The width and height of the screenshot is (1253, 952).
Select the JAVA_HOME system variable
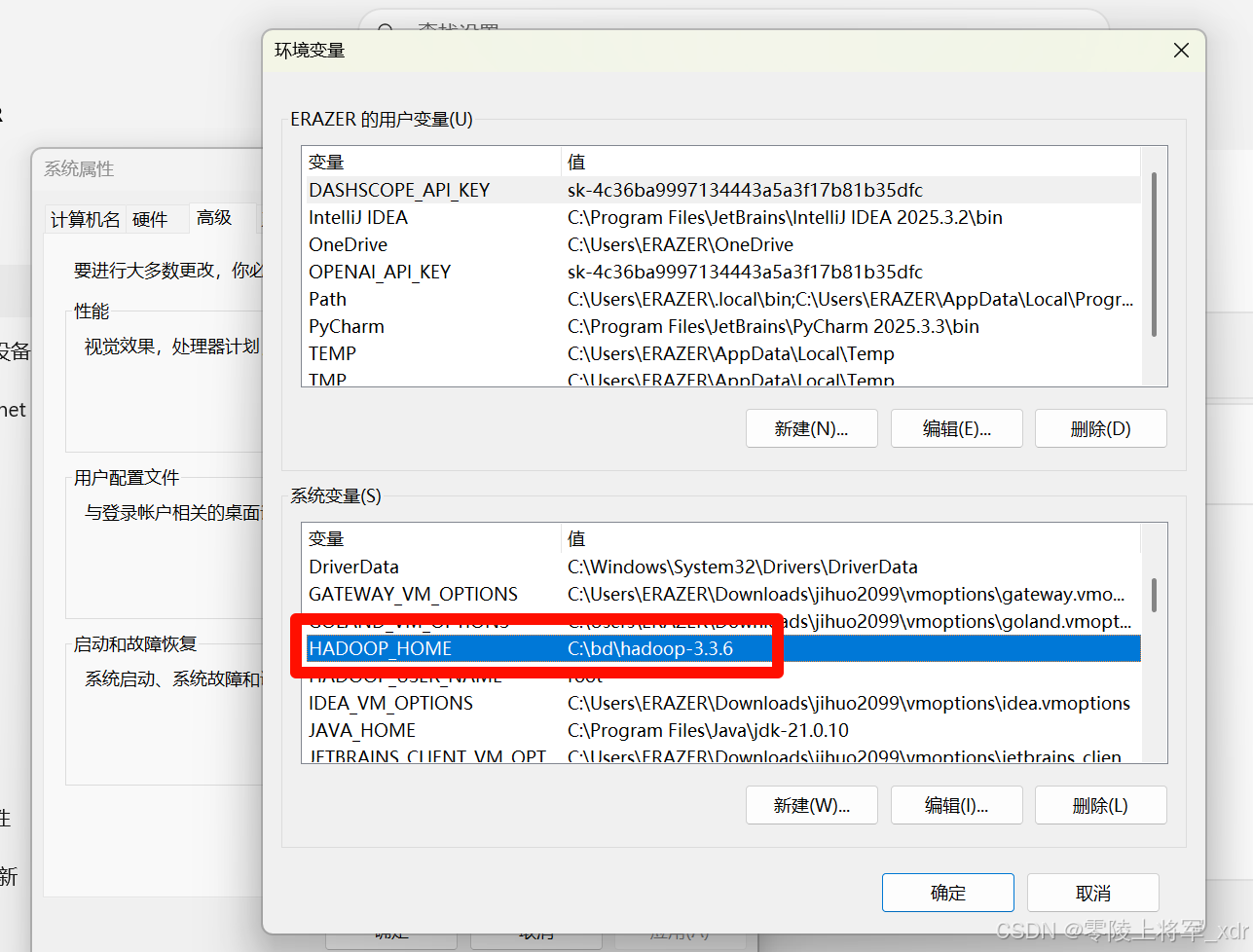tap(721, 730)
